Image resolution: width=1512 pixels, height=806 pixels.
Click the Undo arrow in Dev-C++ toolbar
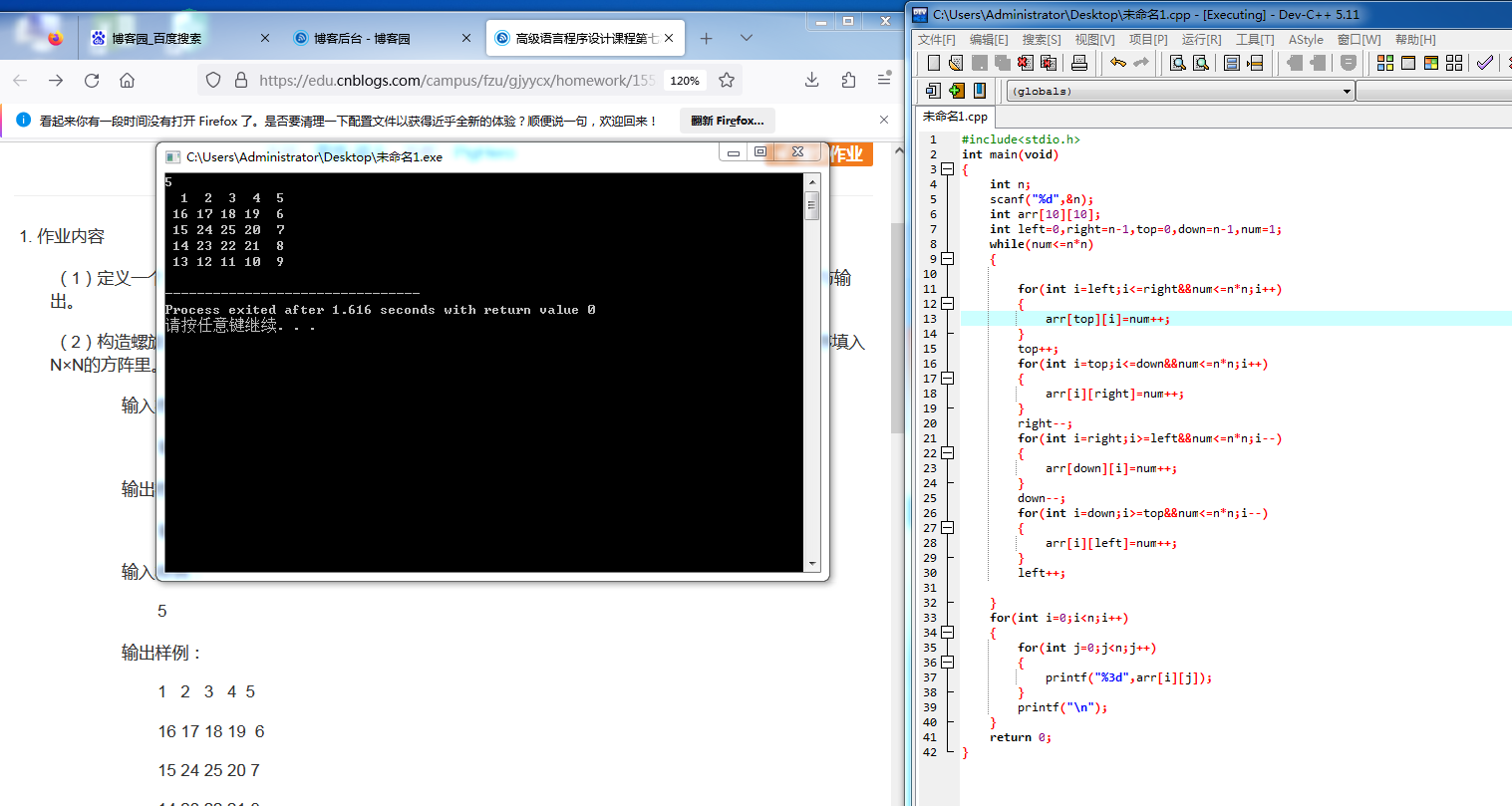(1118, 63)
